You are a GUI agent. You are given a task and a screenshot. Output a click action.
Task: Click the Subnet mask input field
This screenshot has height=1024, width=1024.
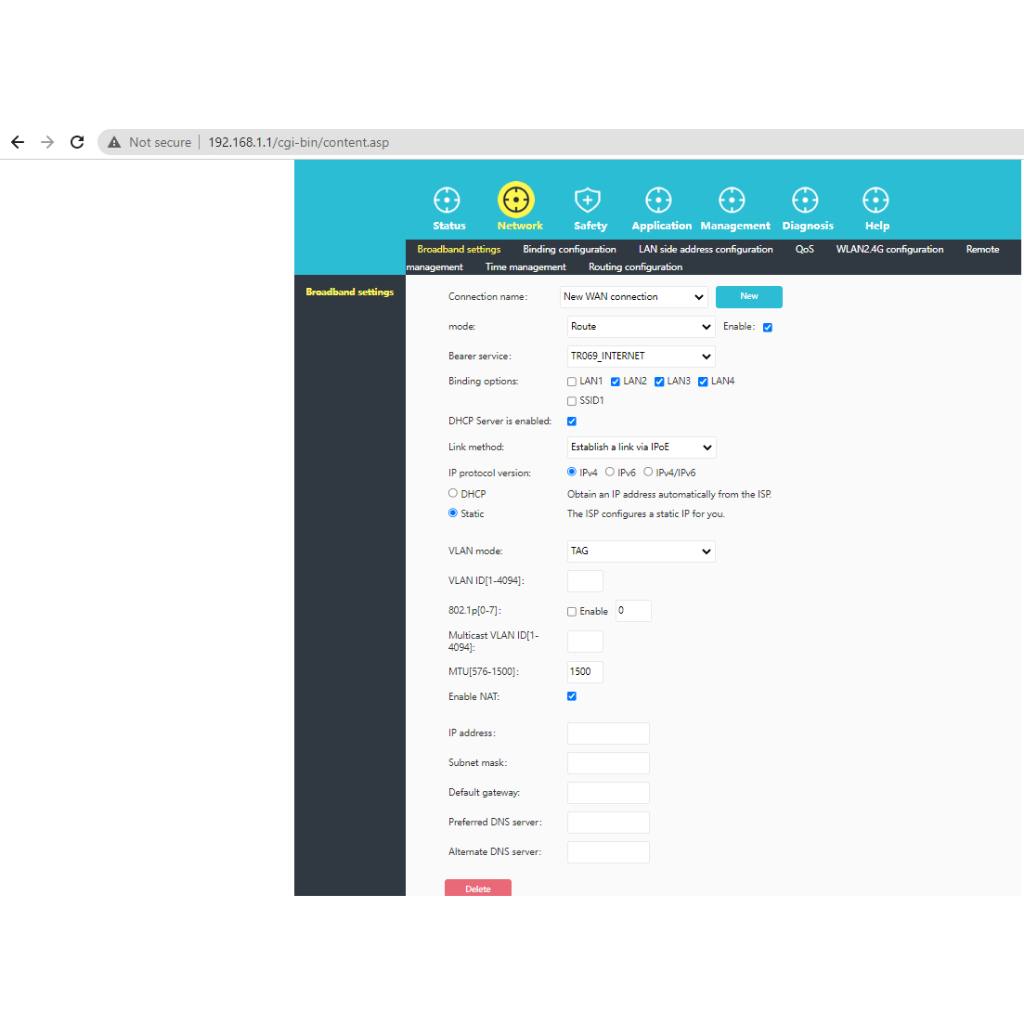tap(608, 763)
